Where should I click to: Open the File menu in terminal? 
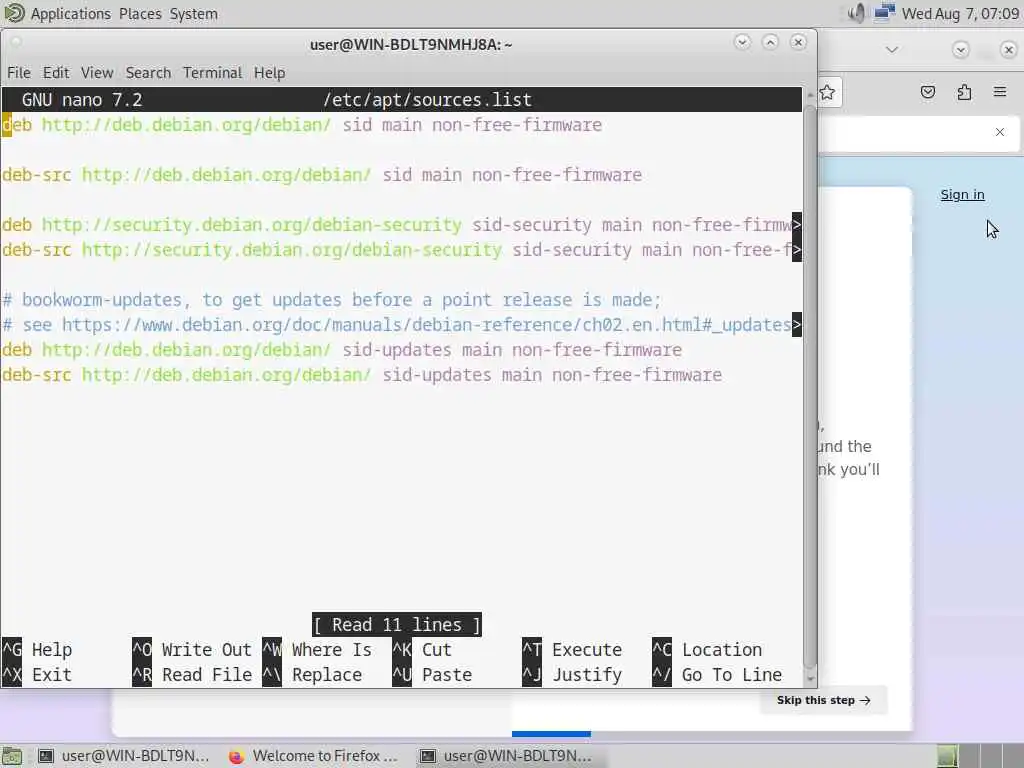point(19,72)
